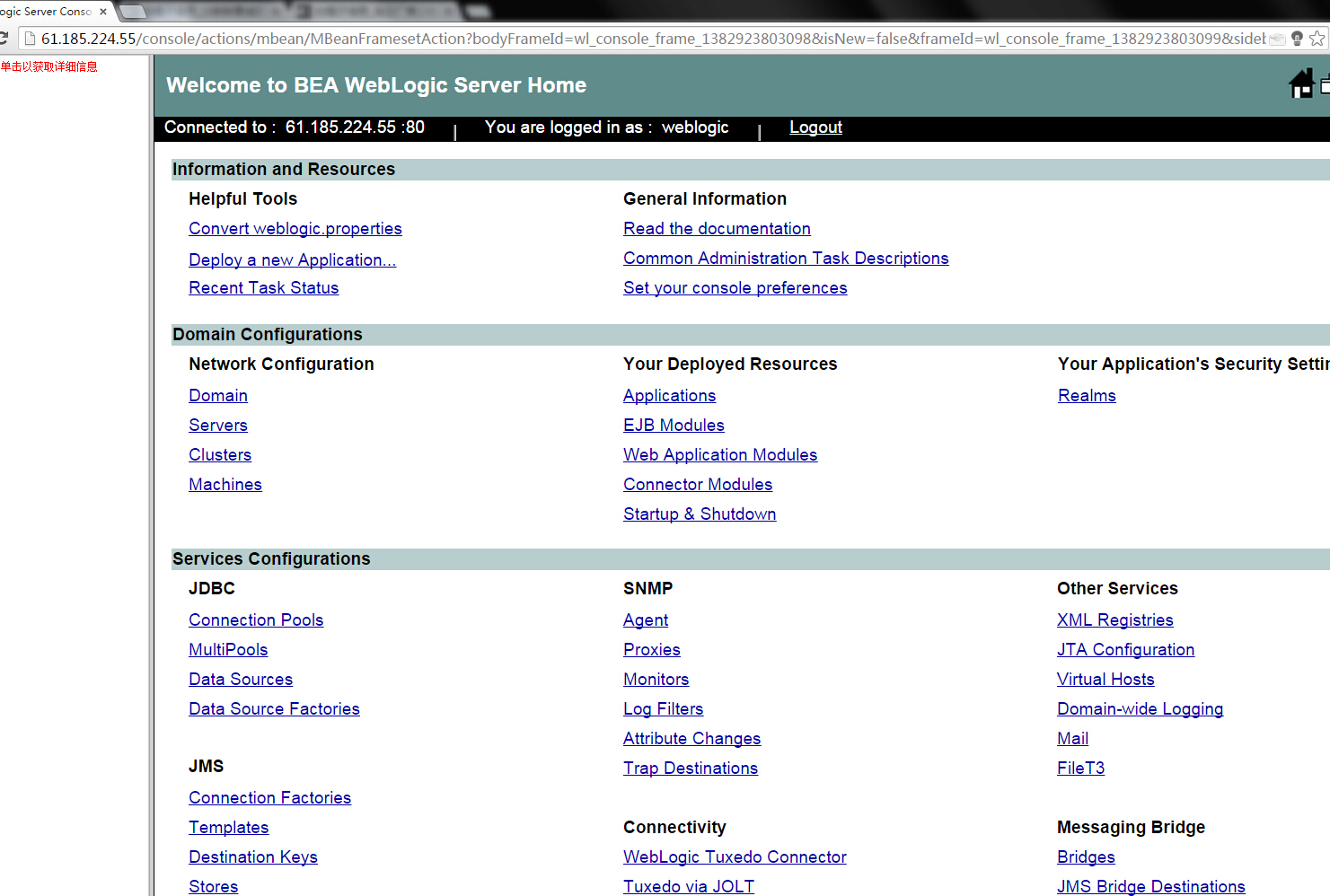This screenshot has width=1330, height=896.
Task: Click the partially cut-off window icon next to Home
Action: [1325, 84]
